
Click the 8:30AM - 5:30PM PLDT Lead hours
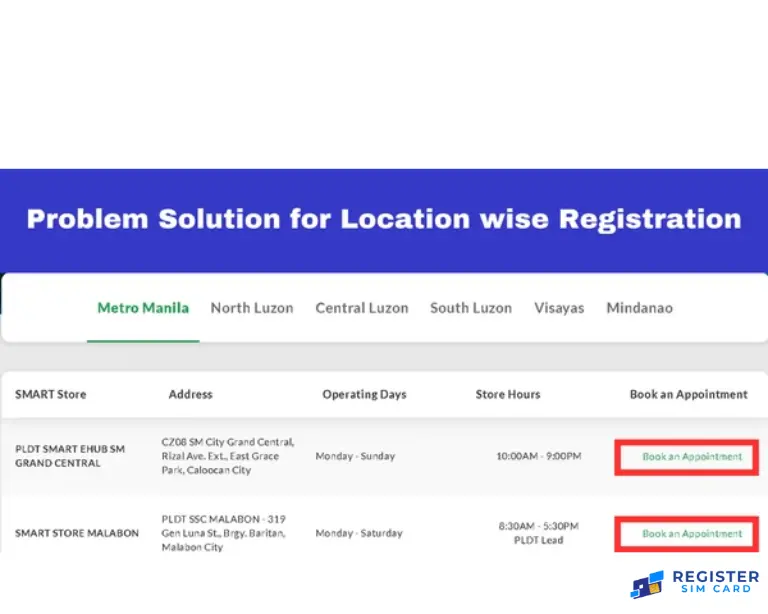(539, 533)
